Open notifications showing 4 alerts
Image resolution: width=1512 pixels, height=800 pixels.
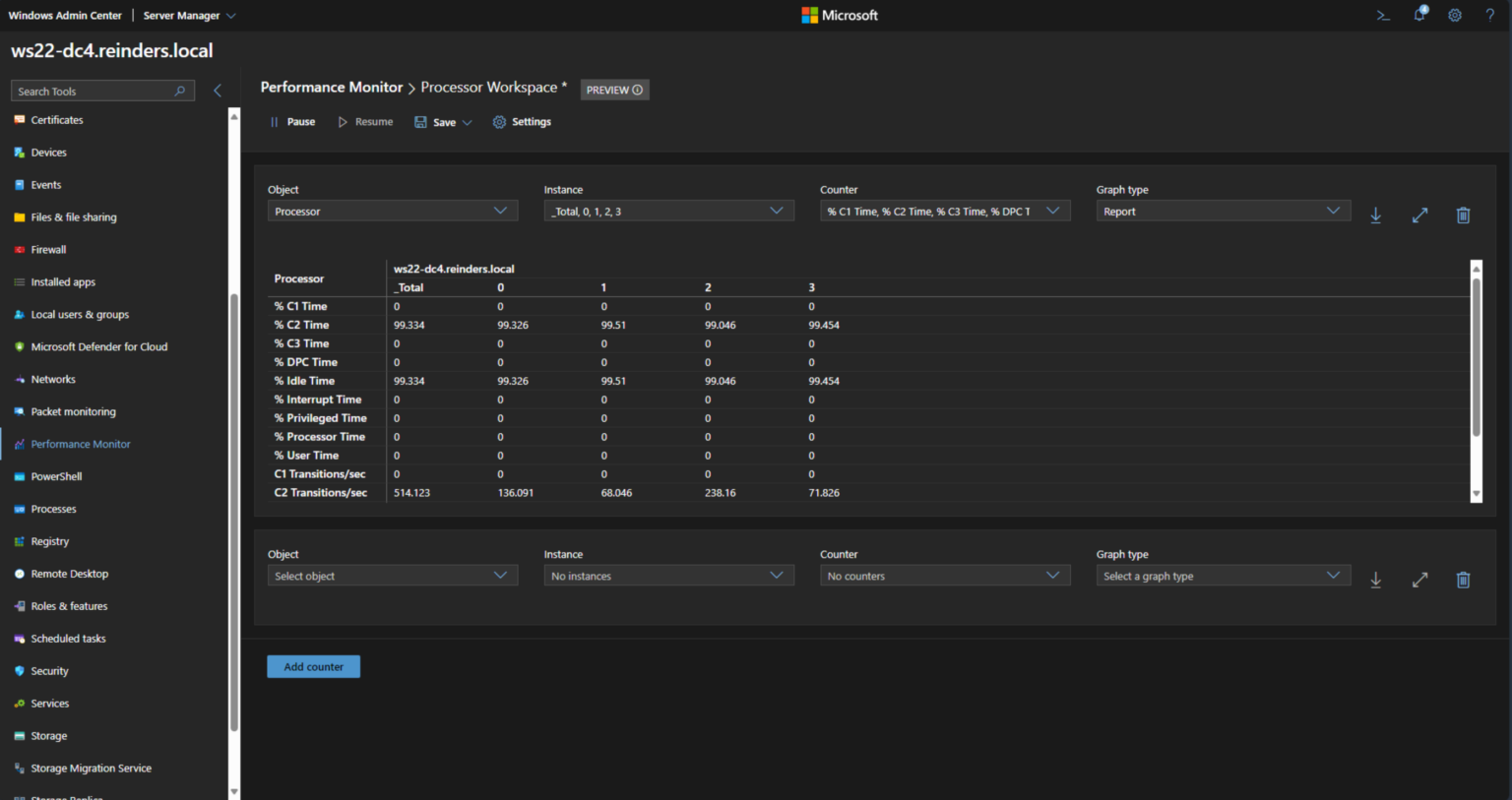(x=1419, y=15)
